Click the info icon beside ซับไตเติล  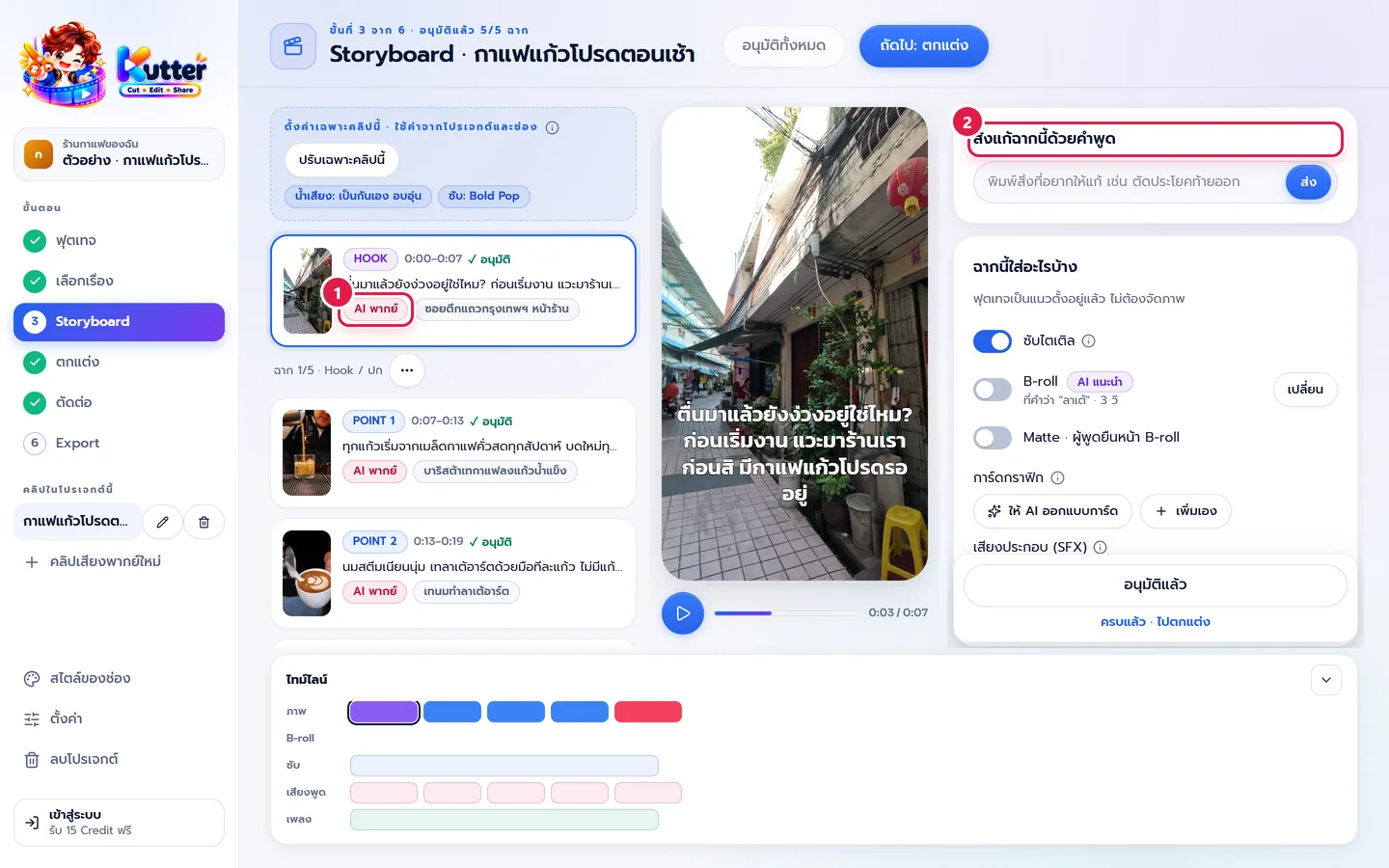(1089, 340)
